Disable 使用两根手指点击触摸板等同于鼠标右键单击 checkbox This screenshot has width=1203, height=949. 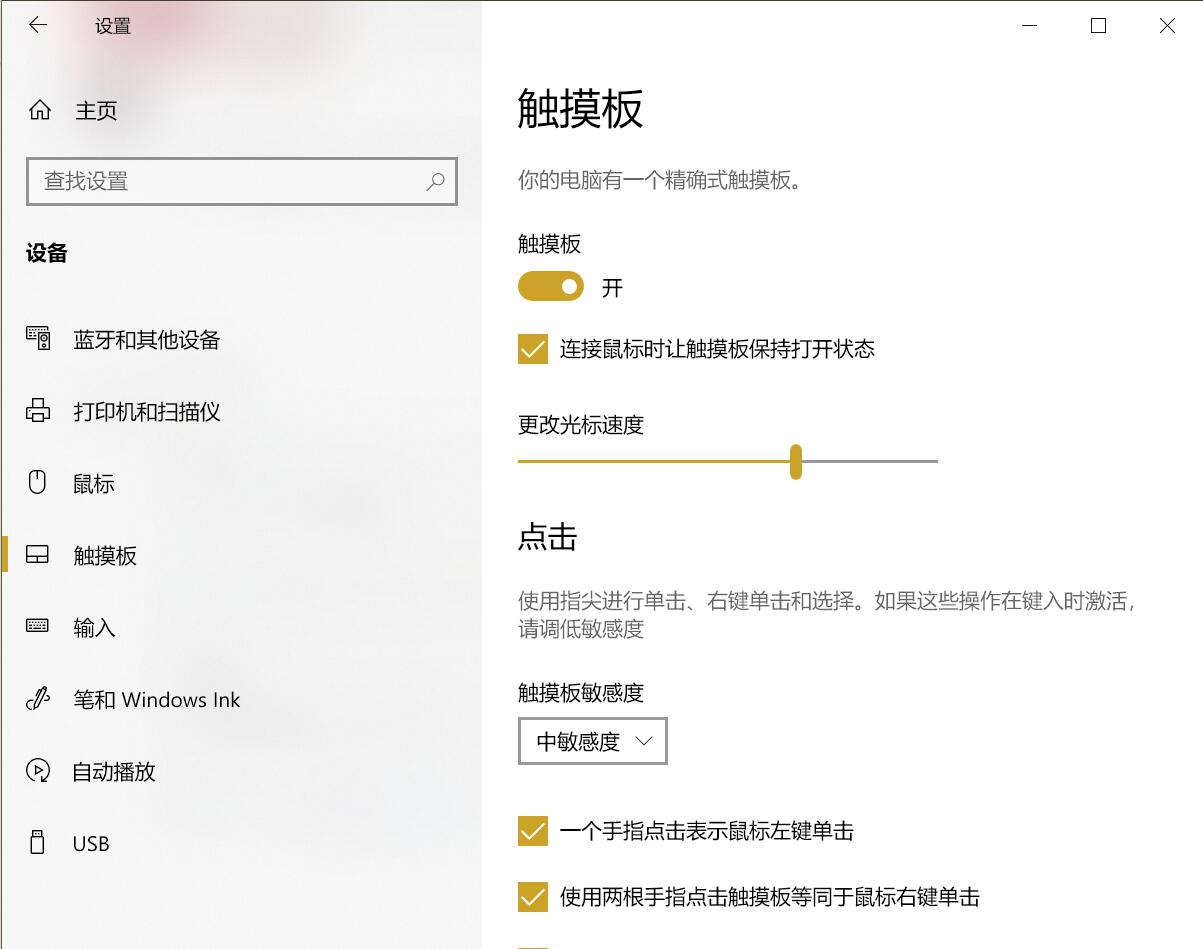pyautogui.click(x=533, y=897)
